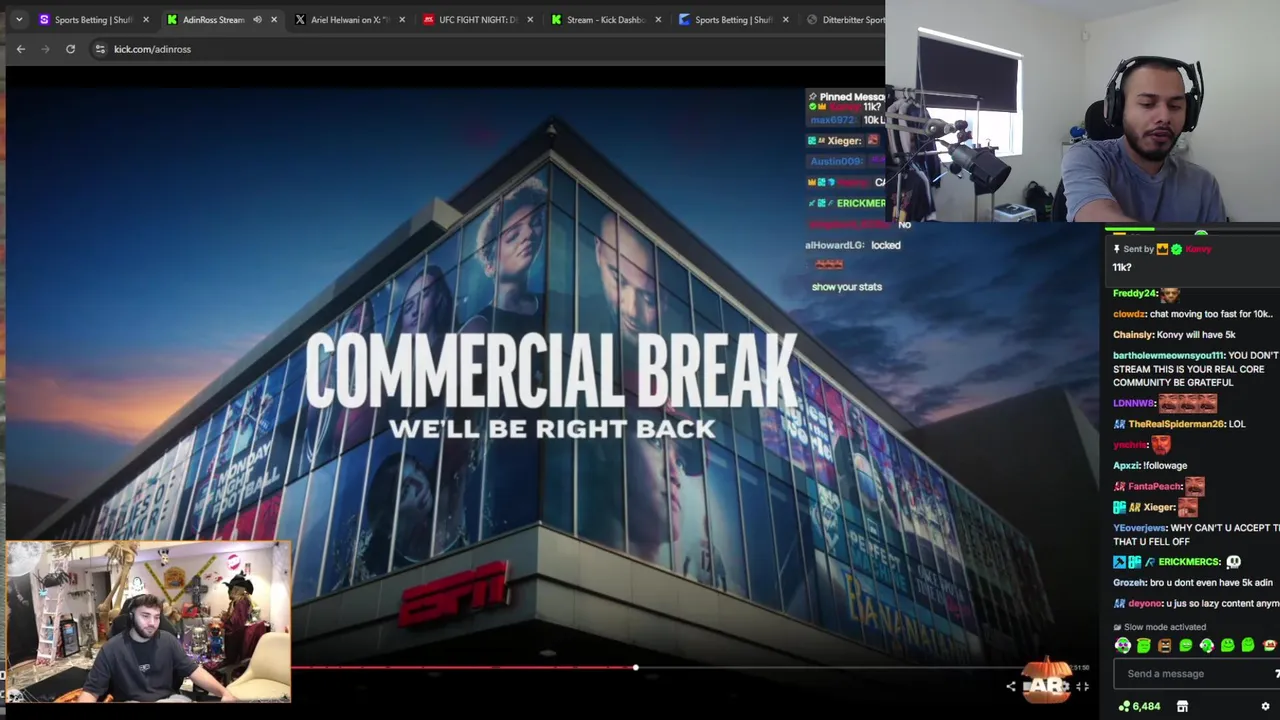Click username Chainsly in chat

click(x=1132, y=335)
